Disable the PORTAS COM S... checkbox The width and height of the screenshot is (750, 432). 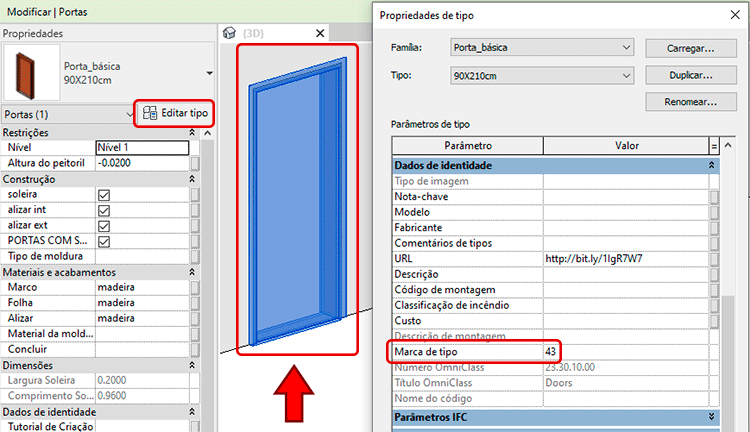(103, 241)
